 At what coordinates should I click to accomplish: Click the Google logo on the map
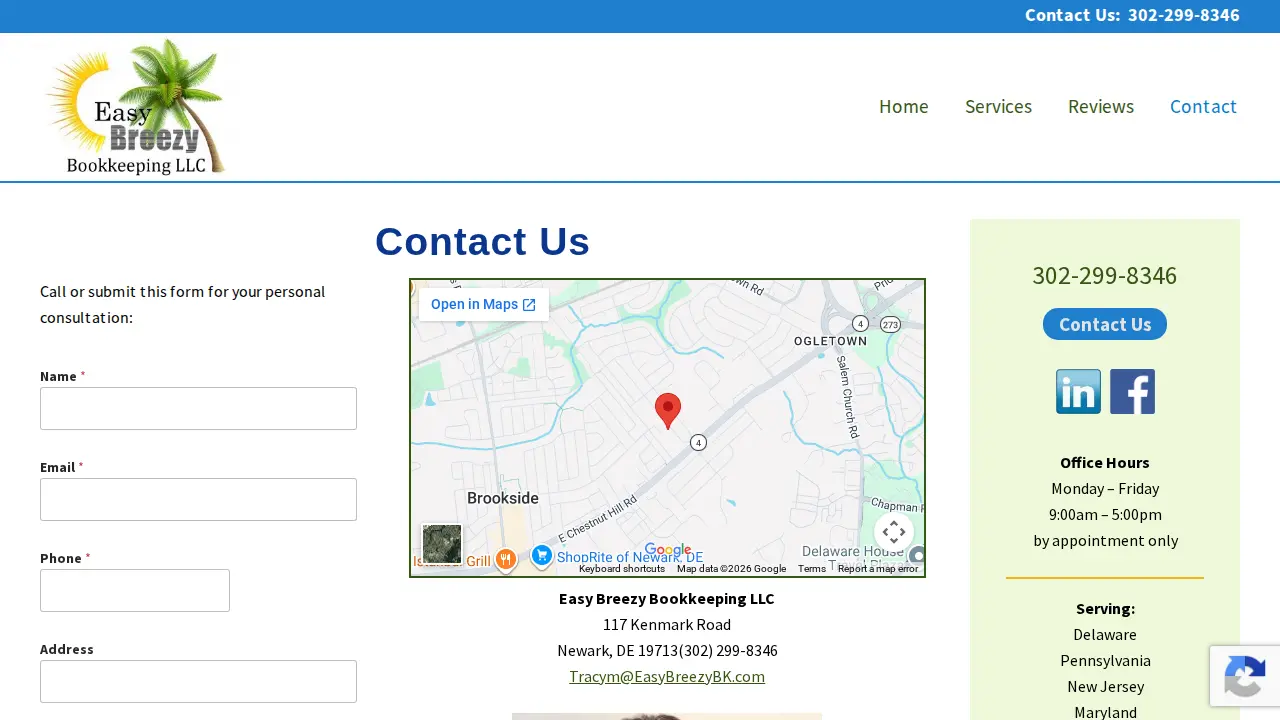pyautogui.click(x=668, y=550)
